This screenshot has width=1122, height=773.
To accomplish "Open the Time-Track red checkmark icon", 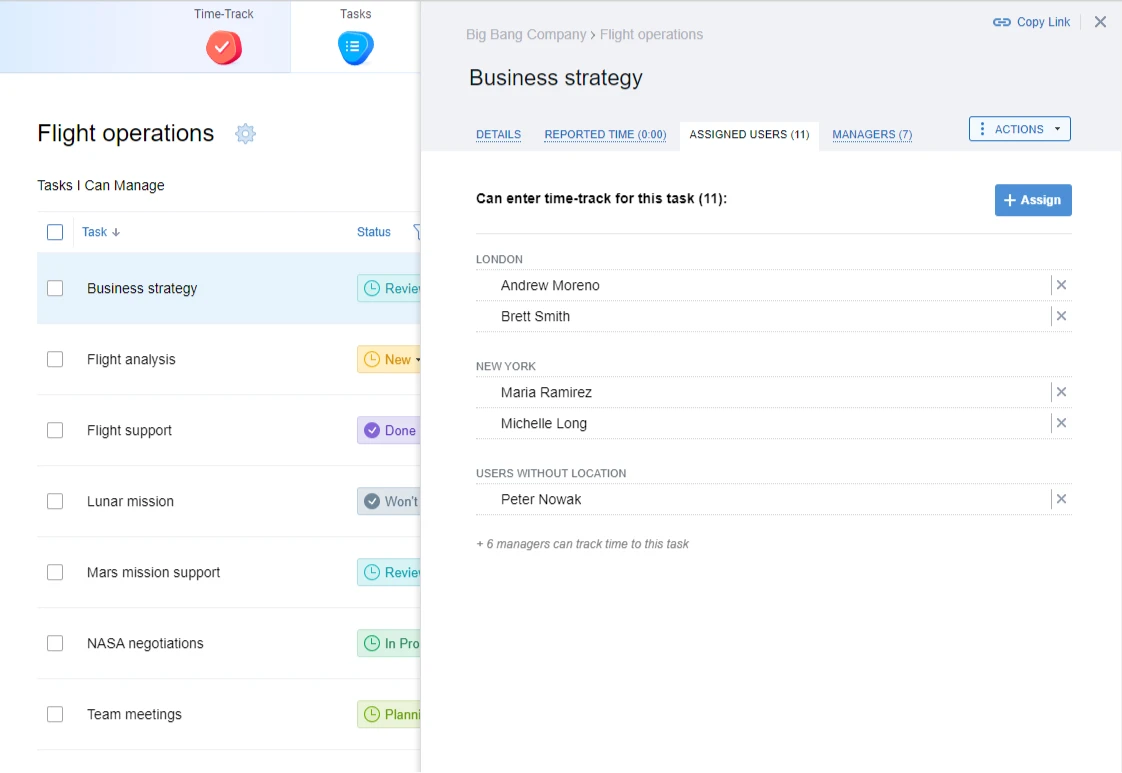I will coord(224,47).
